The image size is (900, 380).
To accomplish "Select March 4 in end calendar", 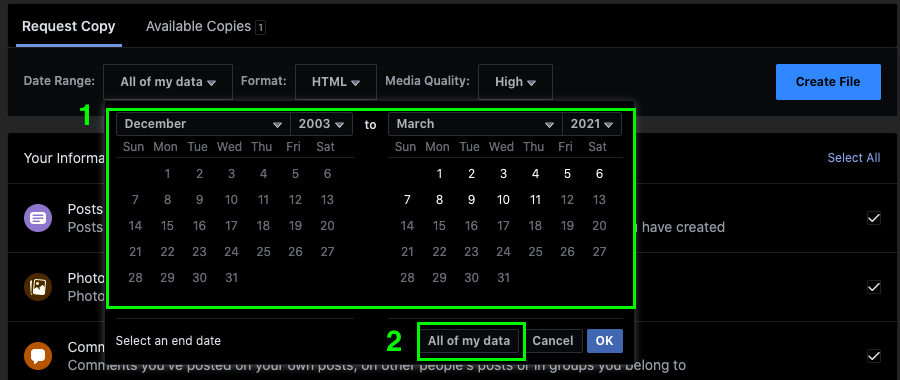I will [535, 174].
